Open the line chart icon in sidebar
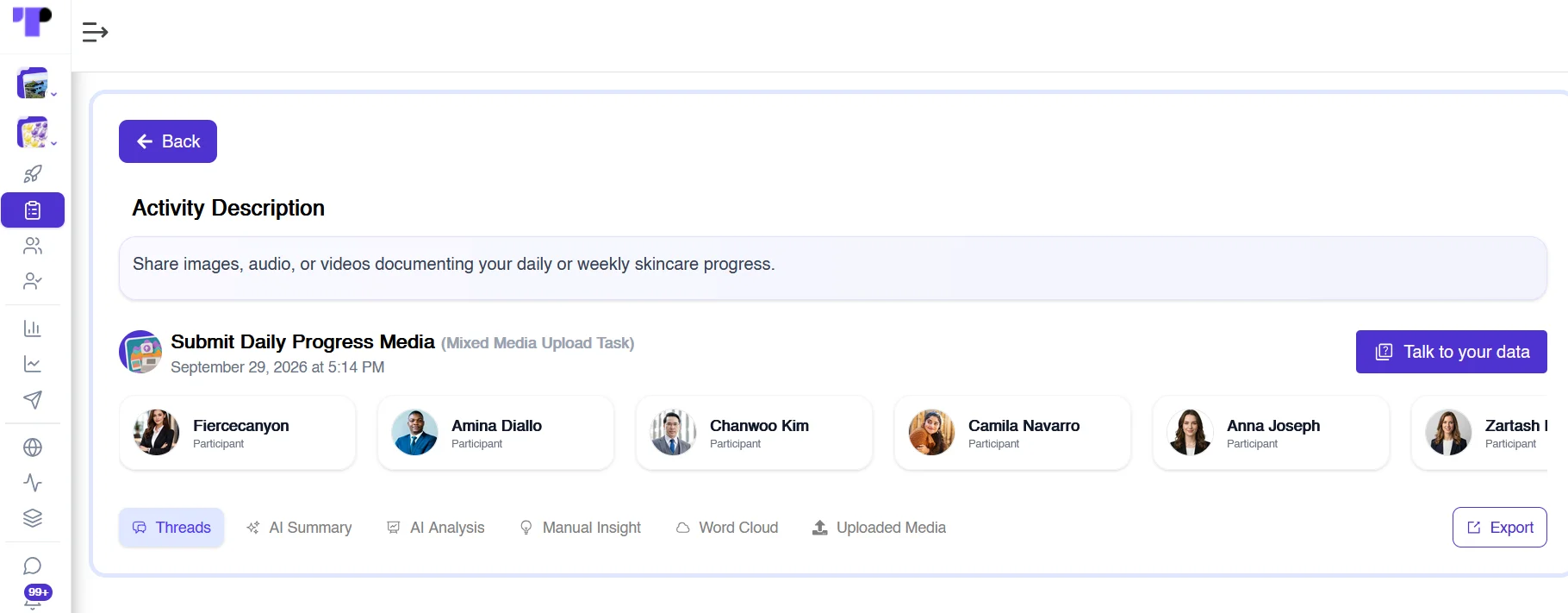The image size is (1568, 613). [x=33, y=365]
